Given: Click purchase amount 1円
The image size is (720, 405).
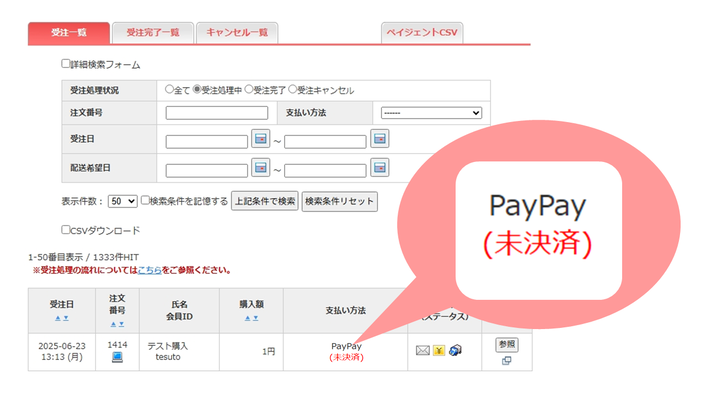Looking at the screenshot, I should [x=269, y=352].
